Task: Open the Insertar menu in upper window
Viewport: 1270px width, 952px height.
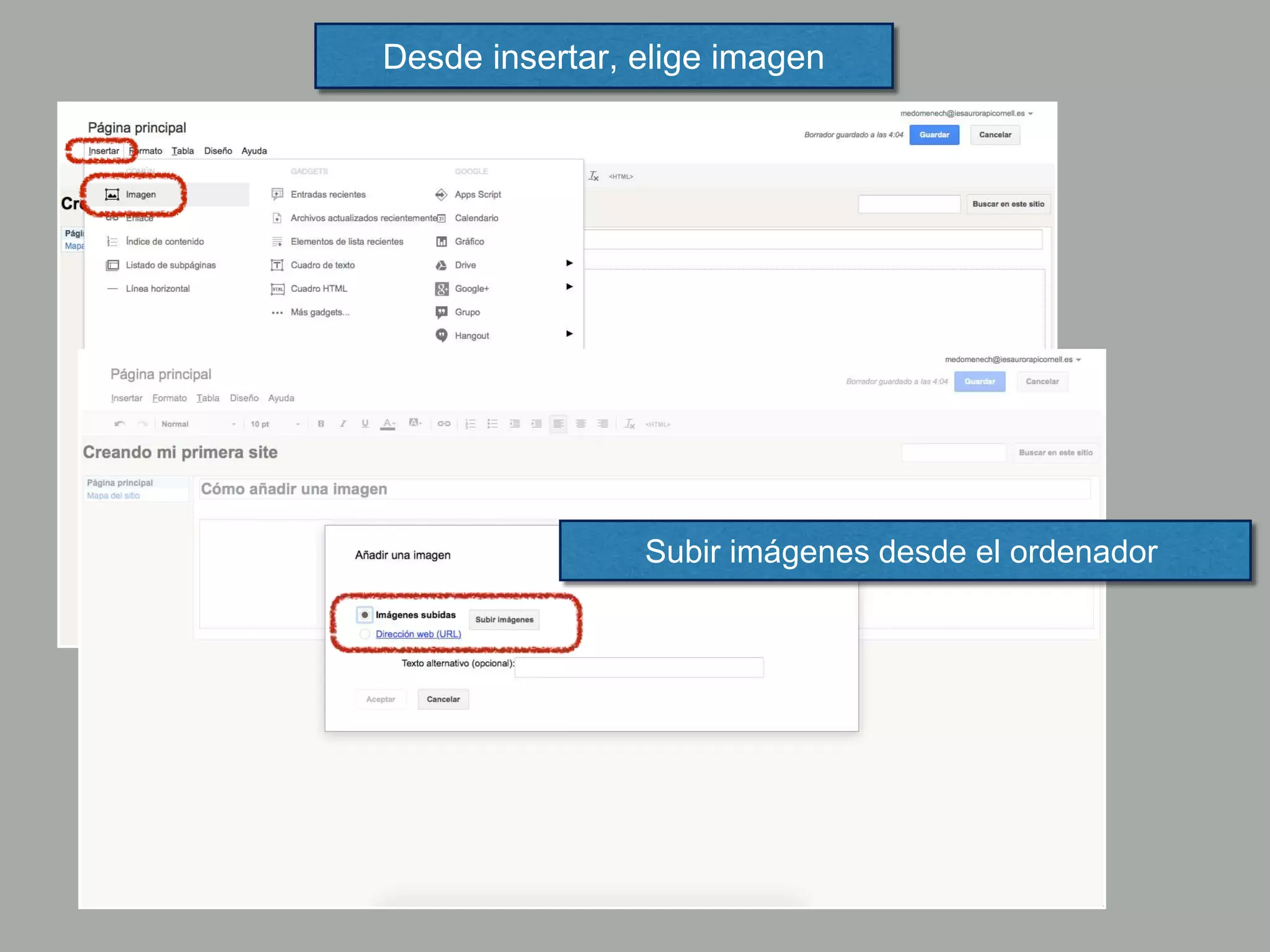Action: [x=104, y=151]
